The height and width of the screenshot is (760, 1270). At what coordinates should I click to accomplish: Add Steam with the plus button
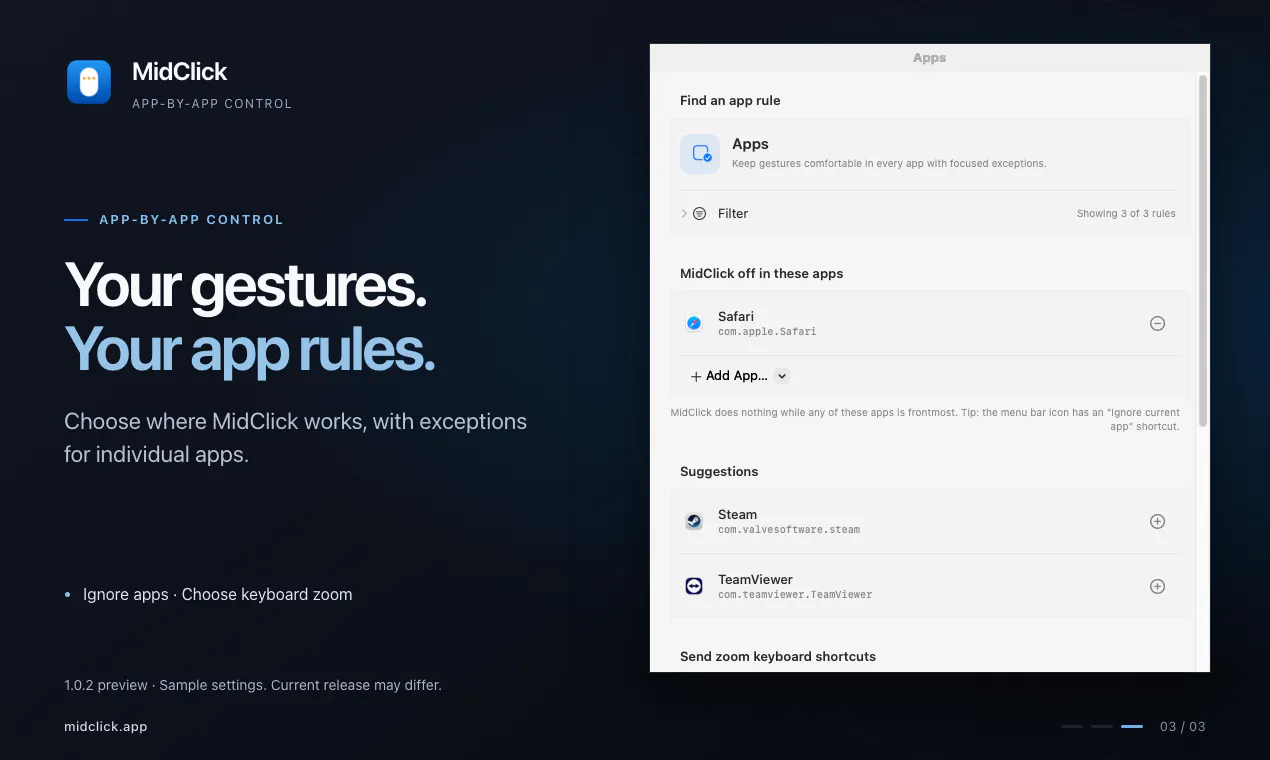pyautogui.click(x=1157, y=521)
